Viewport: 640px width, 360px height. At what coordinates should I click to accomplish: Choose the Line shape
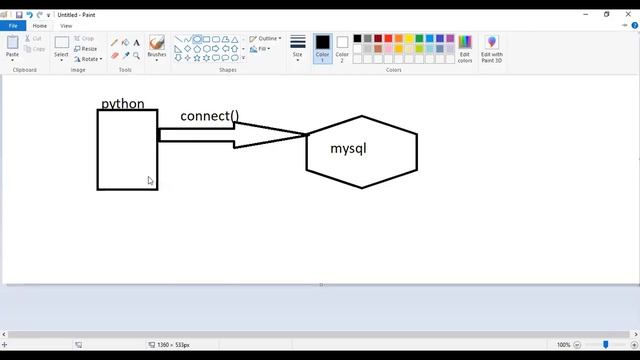pyautogui.click(x=178, y=40)
